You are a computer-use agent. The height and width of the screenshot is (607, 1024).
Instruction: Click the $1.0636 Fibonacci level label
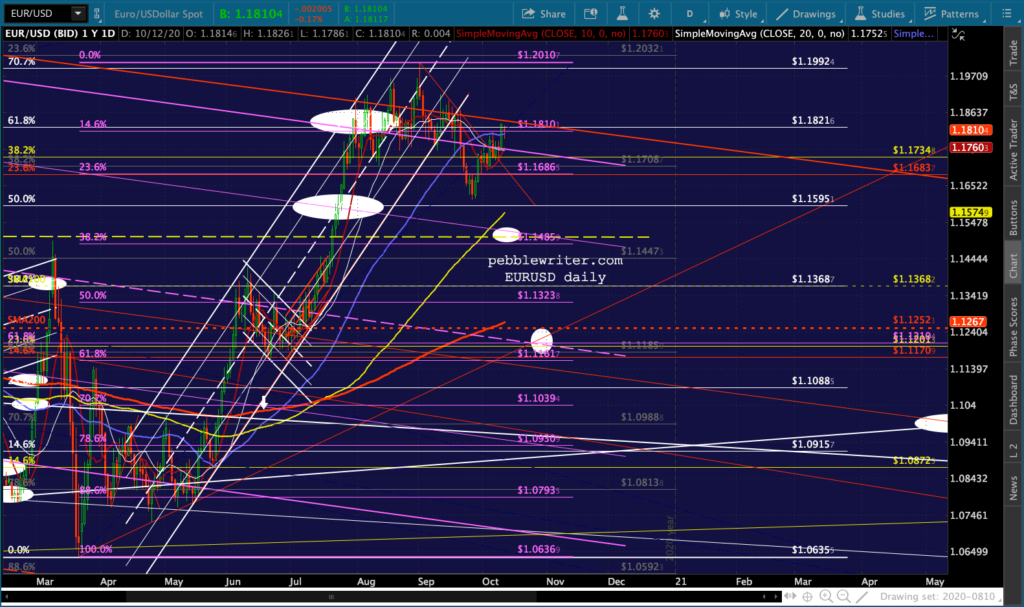[x=539, y=549]
